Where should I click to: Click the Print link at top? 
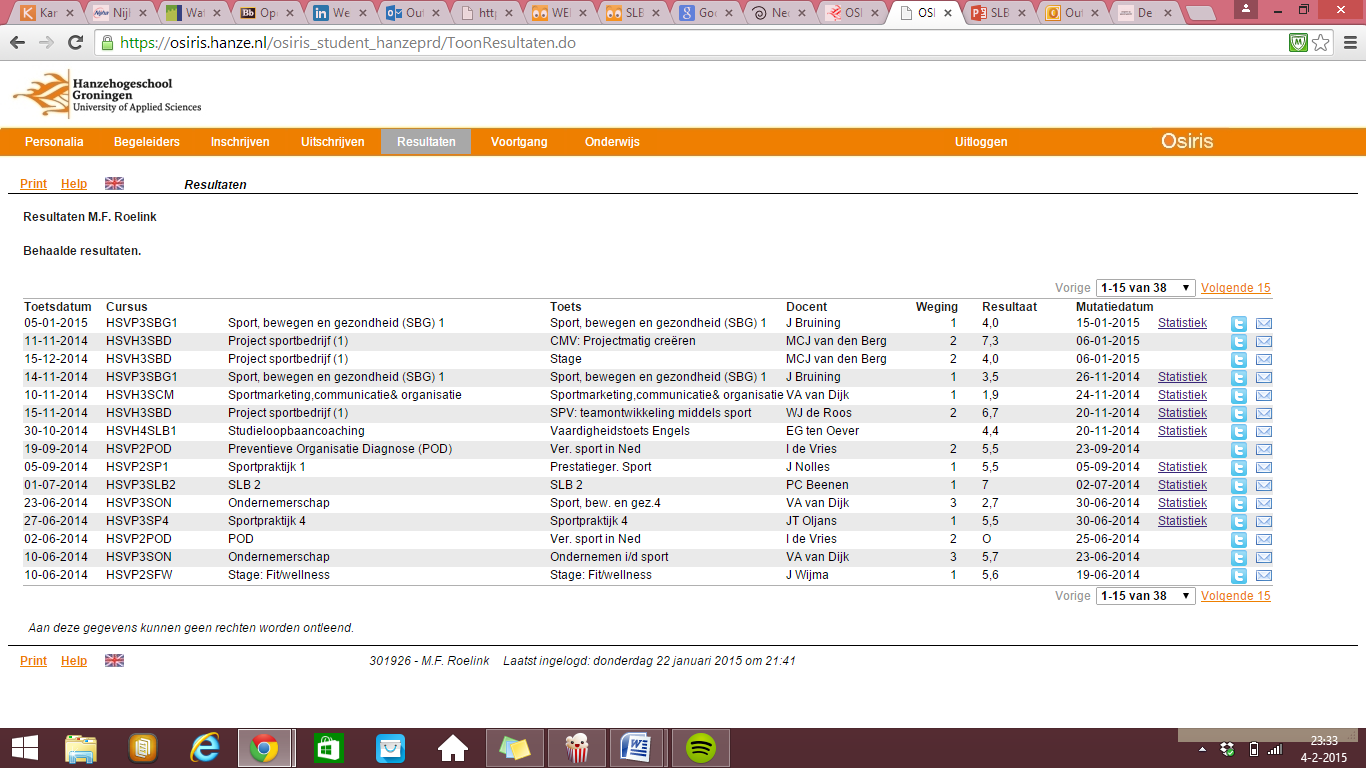click(x=33, y=184)
